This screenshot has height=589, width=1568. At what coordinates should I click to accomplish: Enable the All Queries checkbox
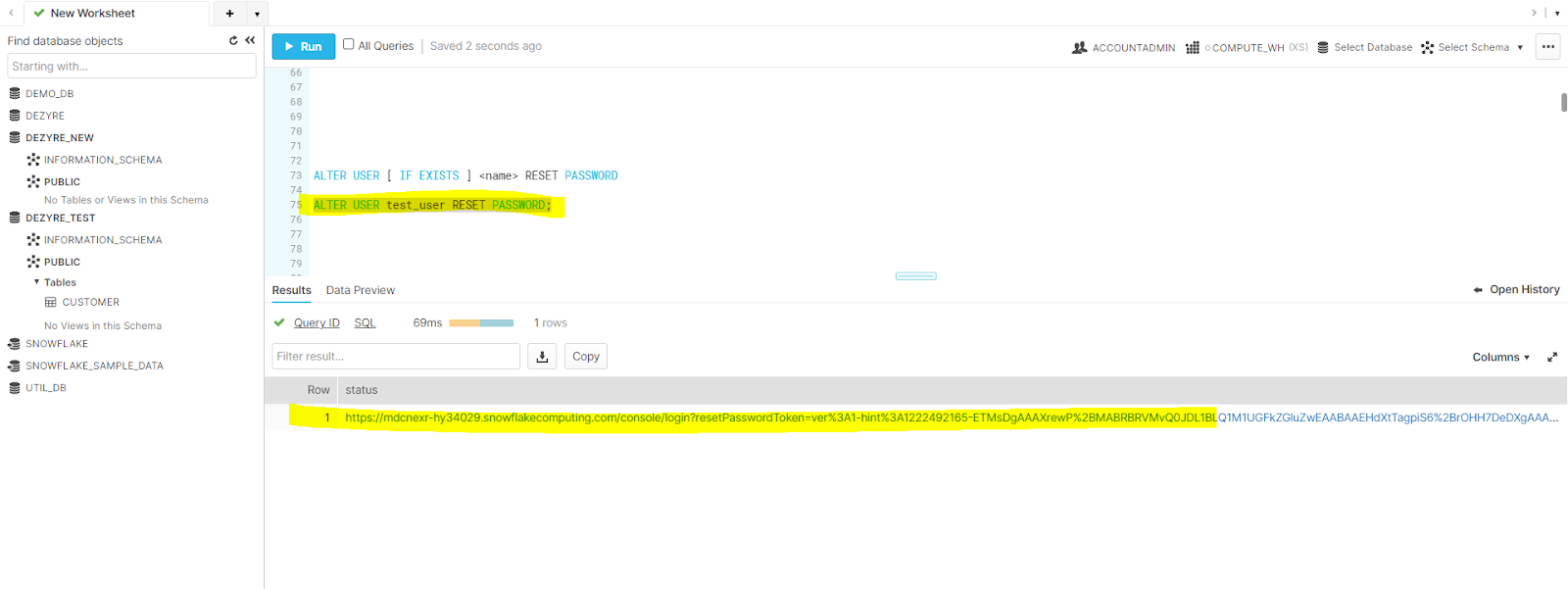point(348,45)
